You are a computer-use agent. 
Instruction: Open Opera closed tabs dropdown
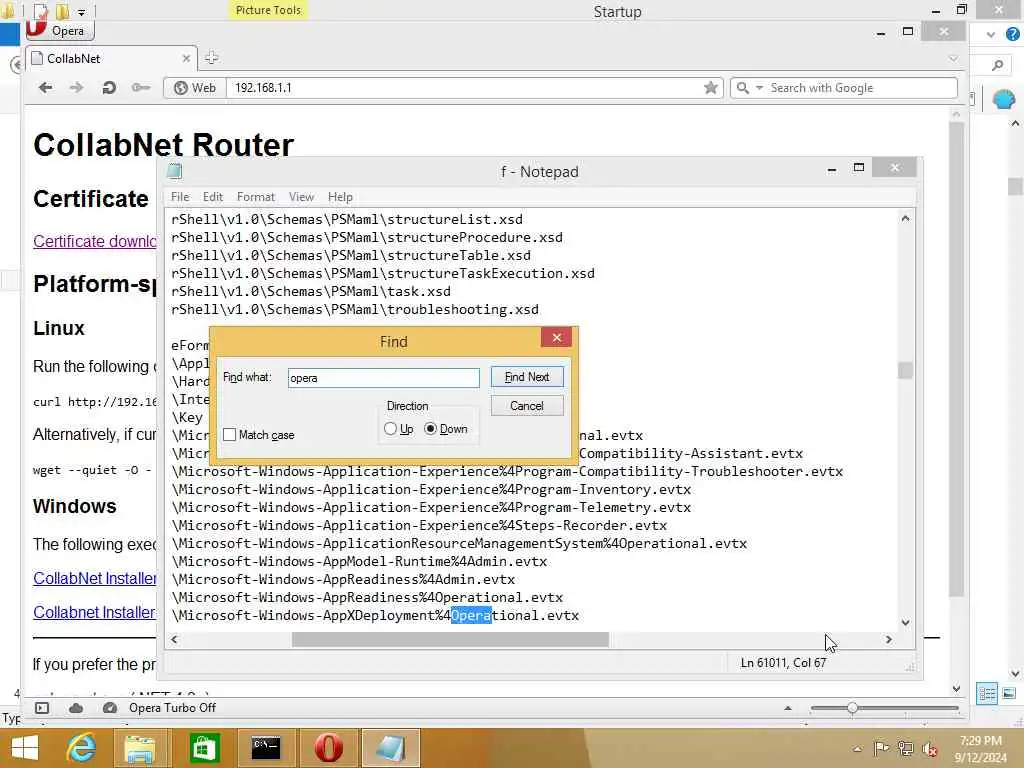click(953, 59)
